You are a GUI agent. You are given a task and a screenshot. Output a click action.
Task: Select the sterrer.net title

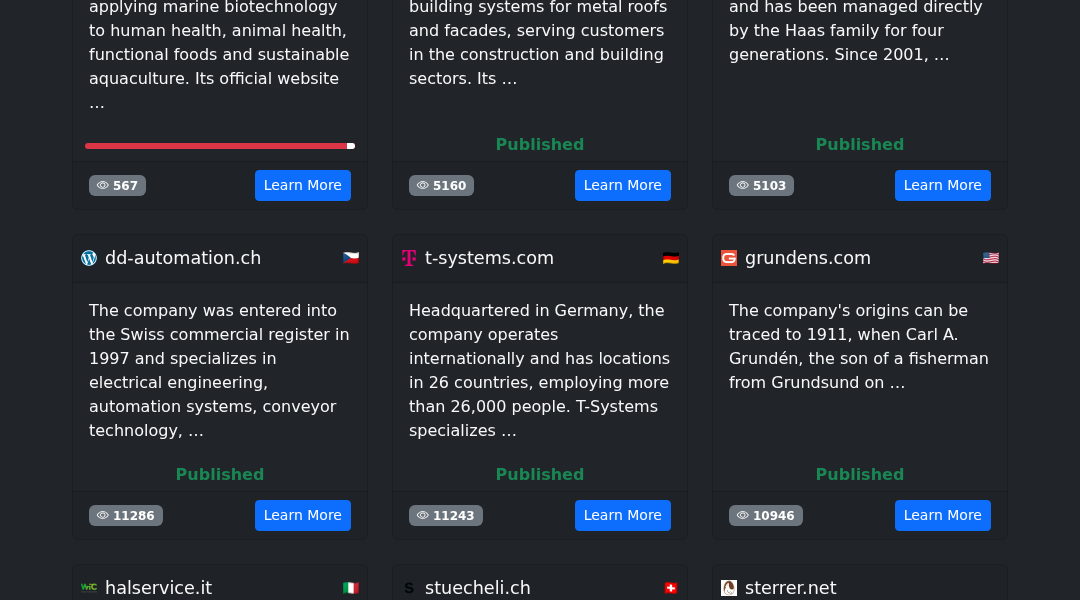[791, 588]
